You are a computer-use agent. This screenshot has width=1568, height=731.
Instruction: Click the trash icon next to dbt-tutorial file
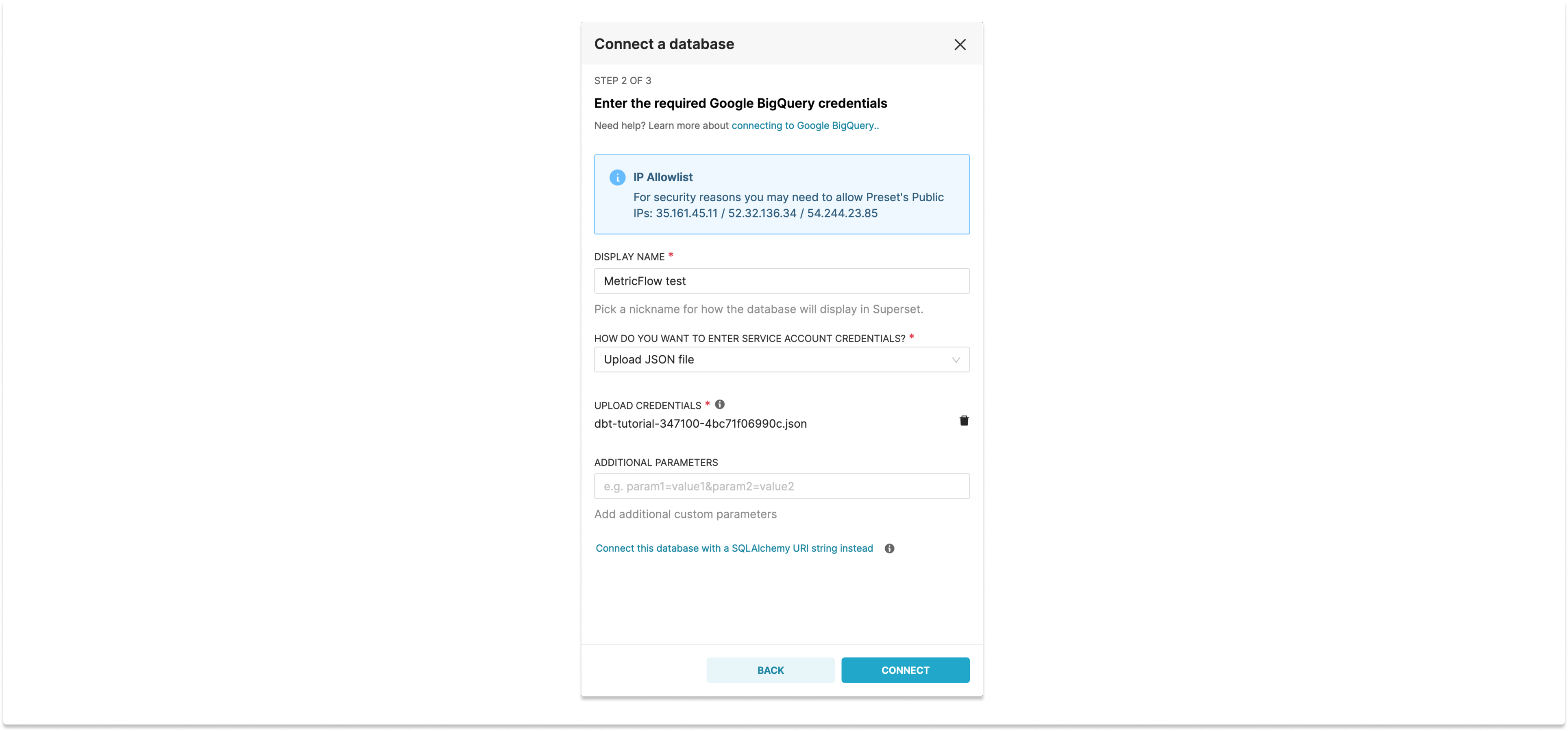coord(964,420)
